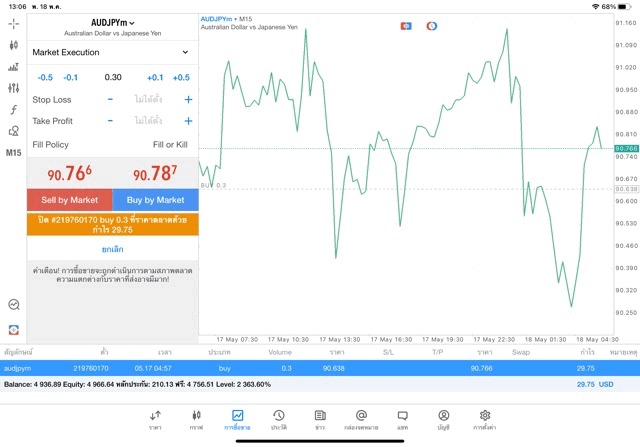Click the sell price 90.766 display
This screenshot has width=640, height=447.
[x=70, y=173]
